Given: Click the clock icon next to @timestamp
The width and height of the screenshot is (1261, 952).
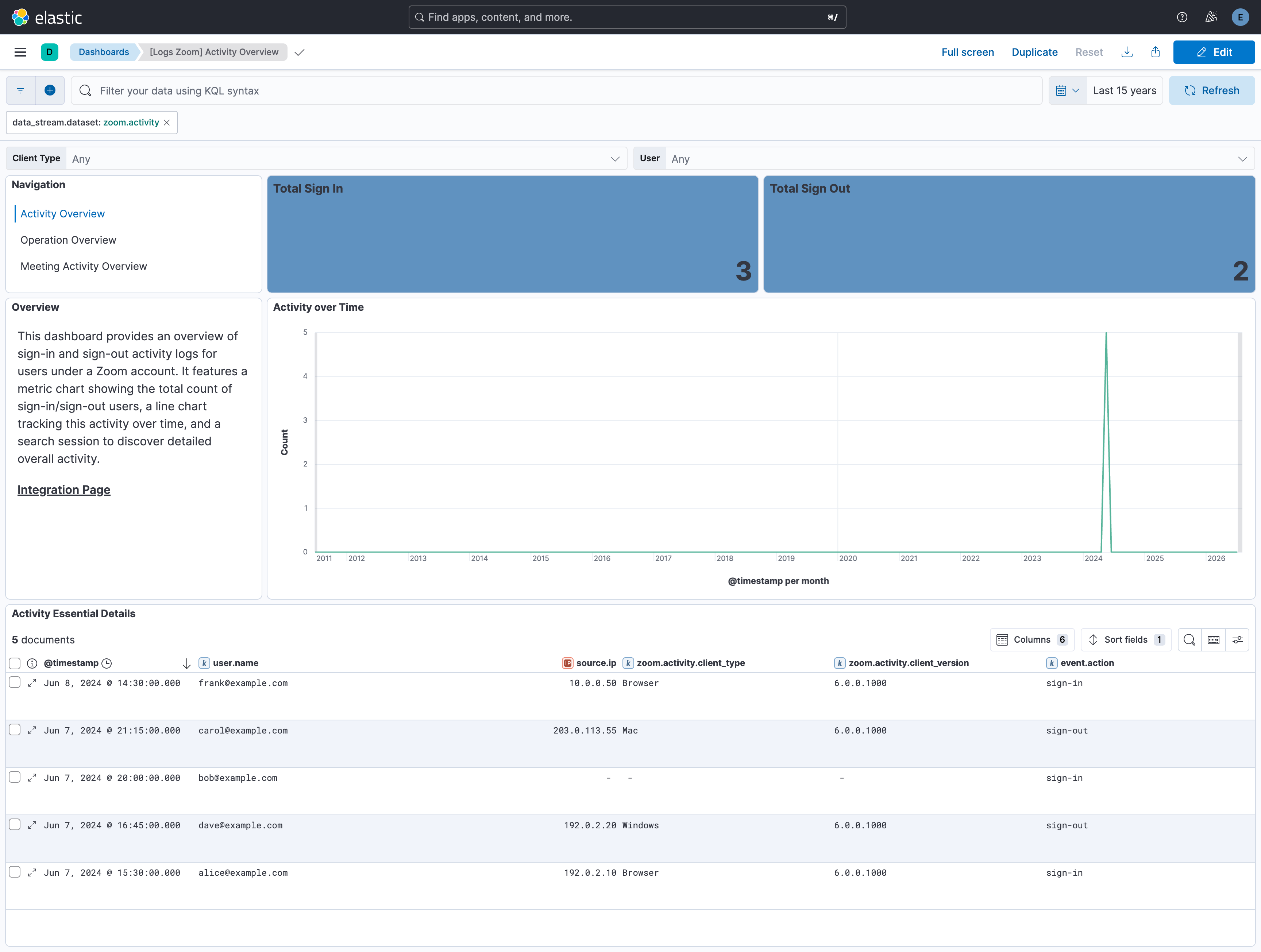Looking at the screenshot, I should (x=107, y=663).
